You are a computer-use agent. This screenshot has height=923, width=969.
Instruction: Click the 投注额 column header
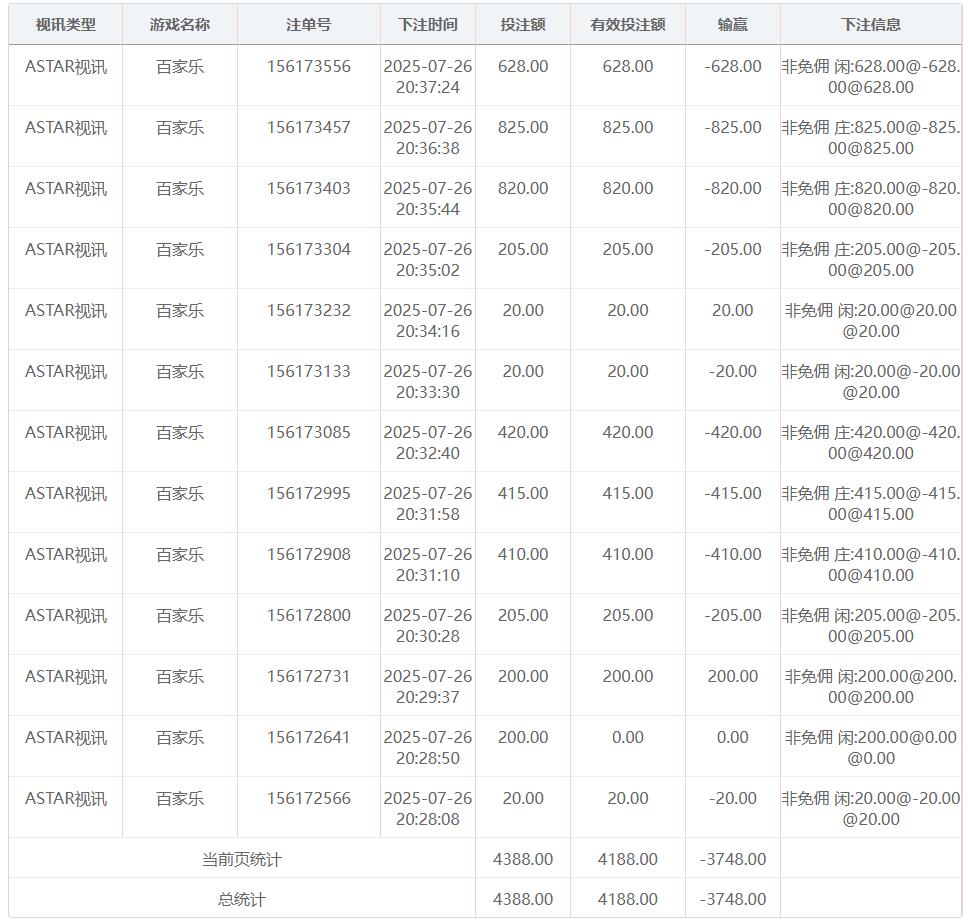pos(523,24)
